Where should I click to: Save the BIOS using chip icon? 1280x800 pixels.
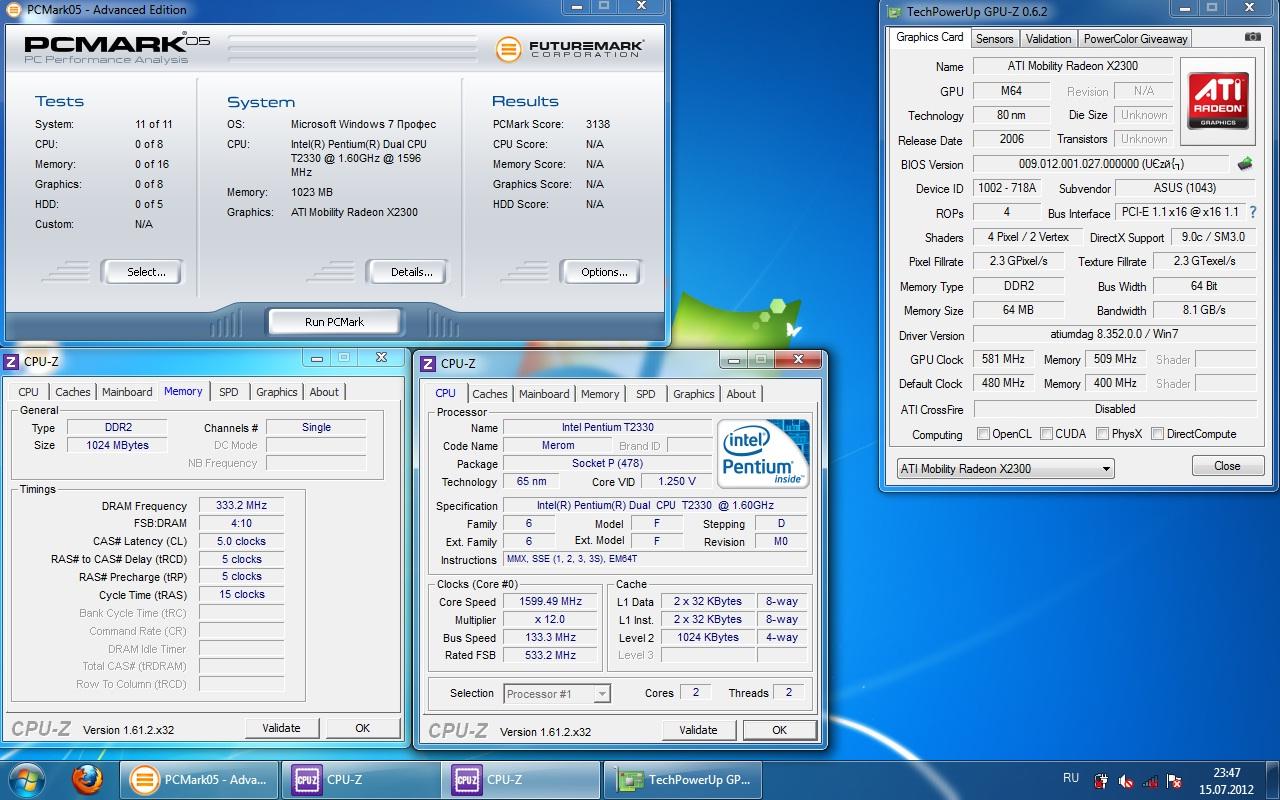[x=1245, y=163]
